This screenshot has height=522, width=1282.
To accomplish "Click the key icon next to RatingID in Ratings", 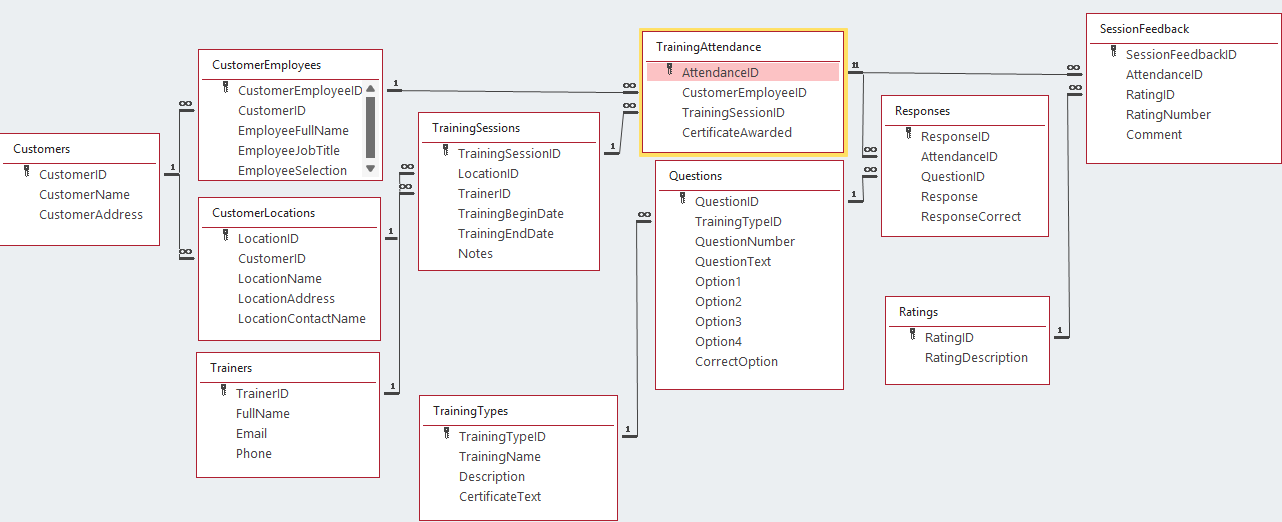I will 914,336.
